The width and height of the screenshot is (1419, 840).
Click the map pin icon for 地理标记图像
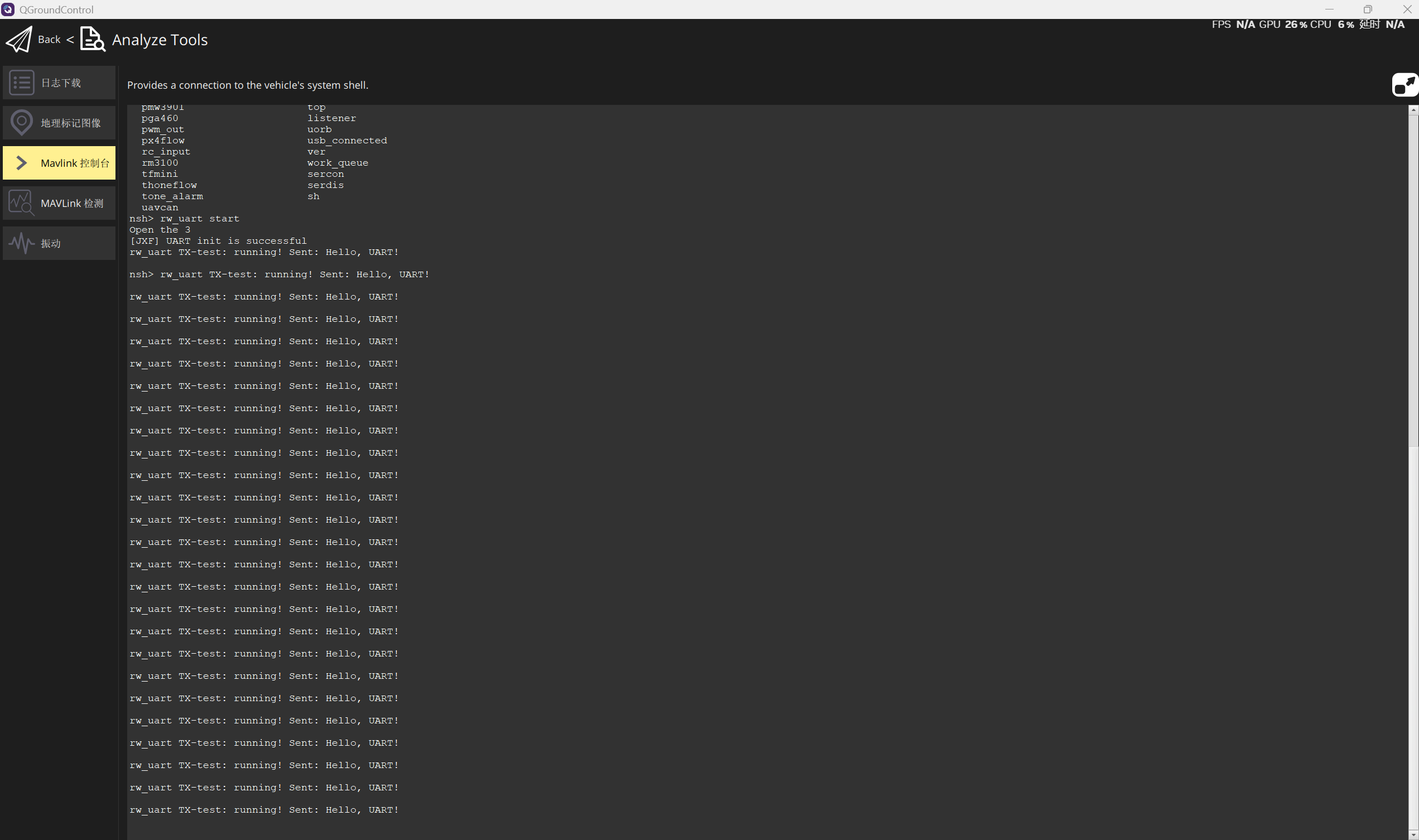click(x=22, y=123)
